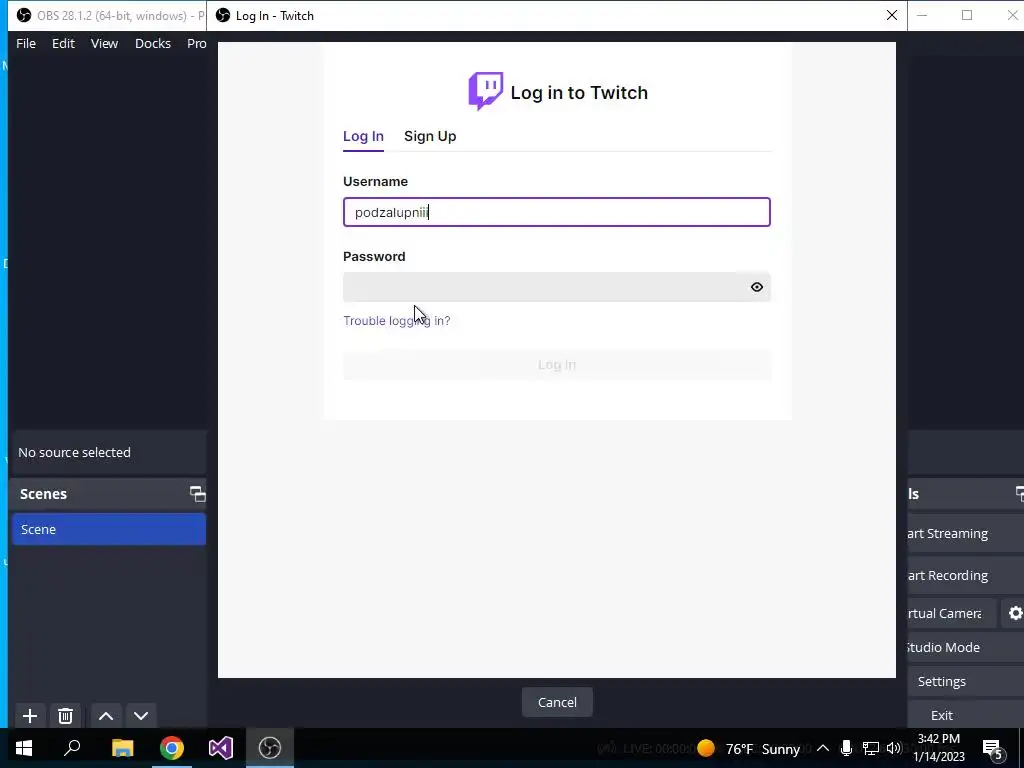
Task: Open the notification center icon
Action: pos(993,749)
